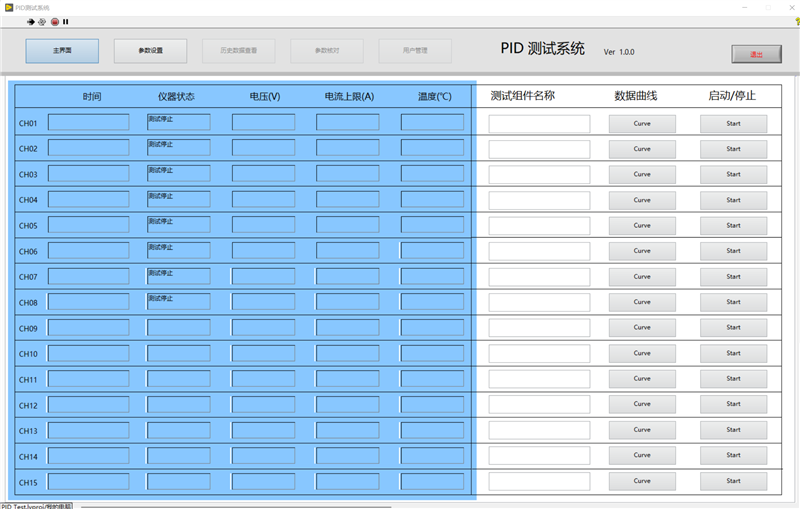
Task: Click Start button on CH12 row
Action: pos(733,404)
